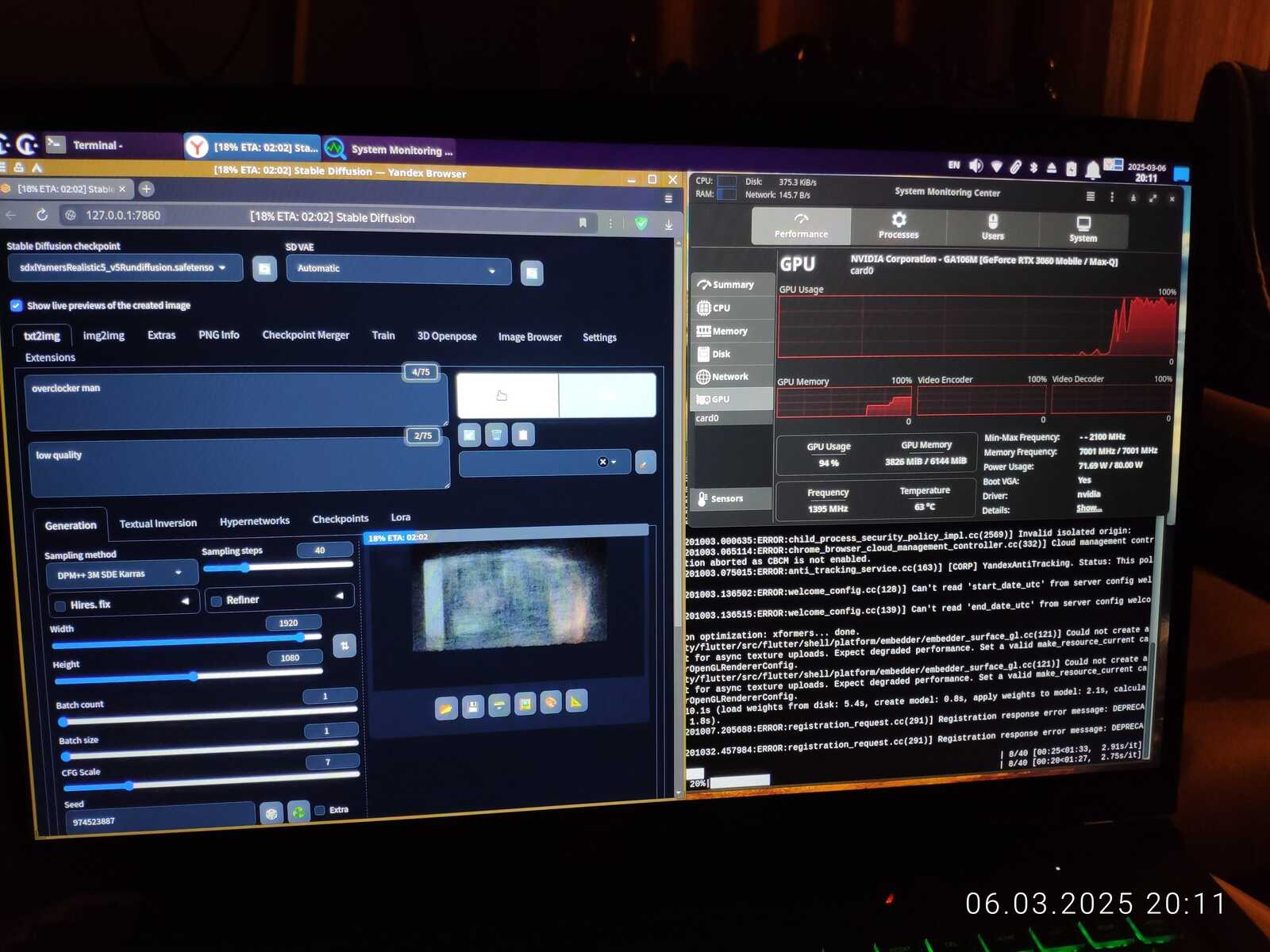Click the positive prompt text box 'overclocker man'
The width and height of the screenshot is (1270, 952).
click(237, 401)
